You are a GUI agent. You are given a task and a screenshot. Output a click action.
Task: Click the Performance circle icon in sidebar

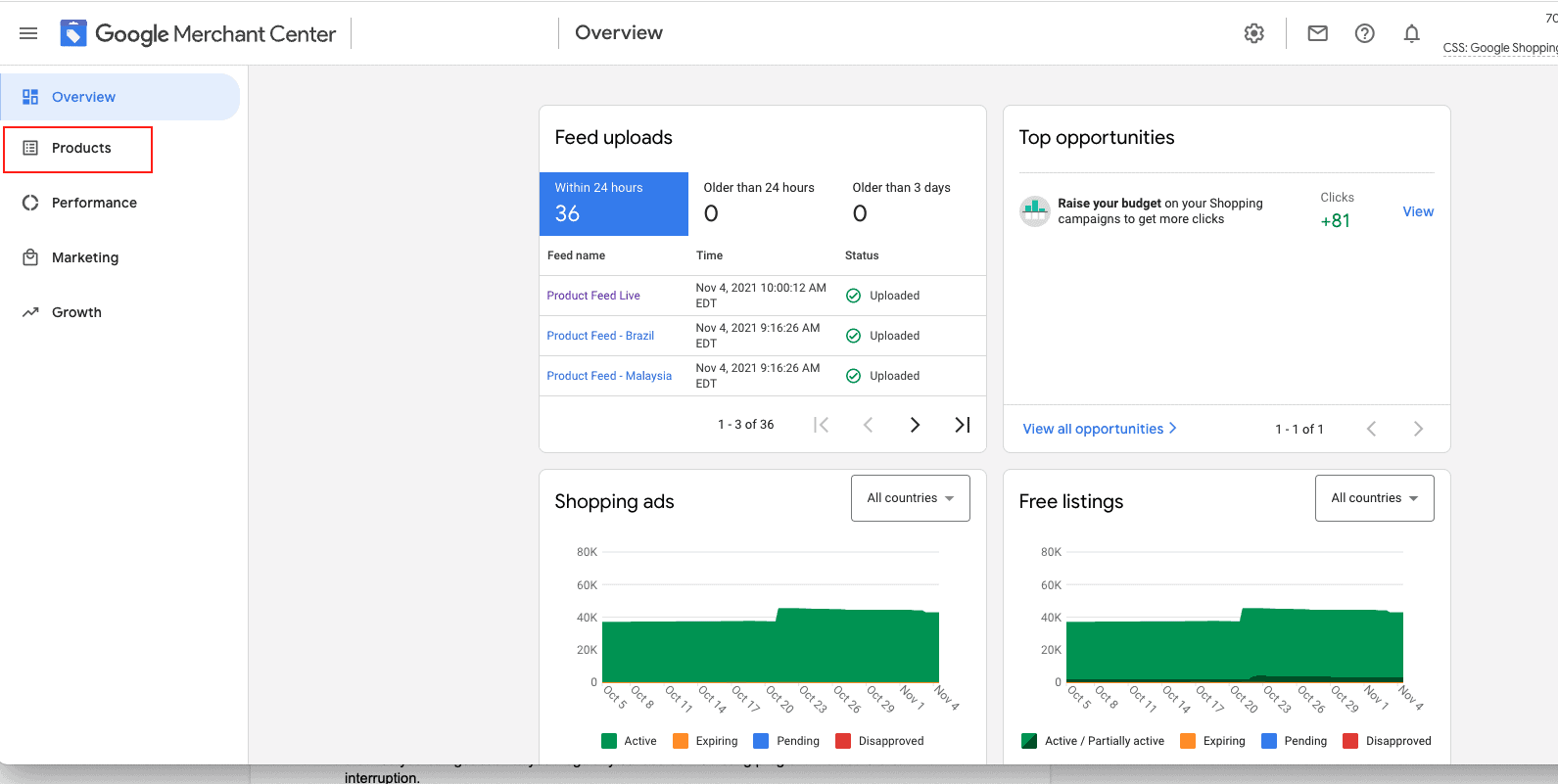pos(30,203)
